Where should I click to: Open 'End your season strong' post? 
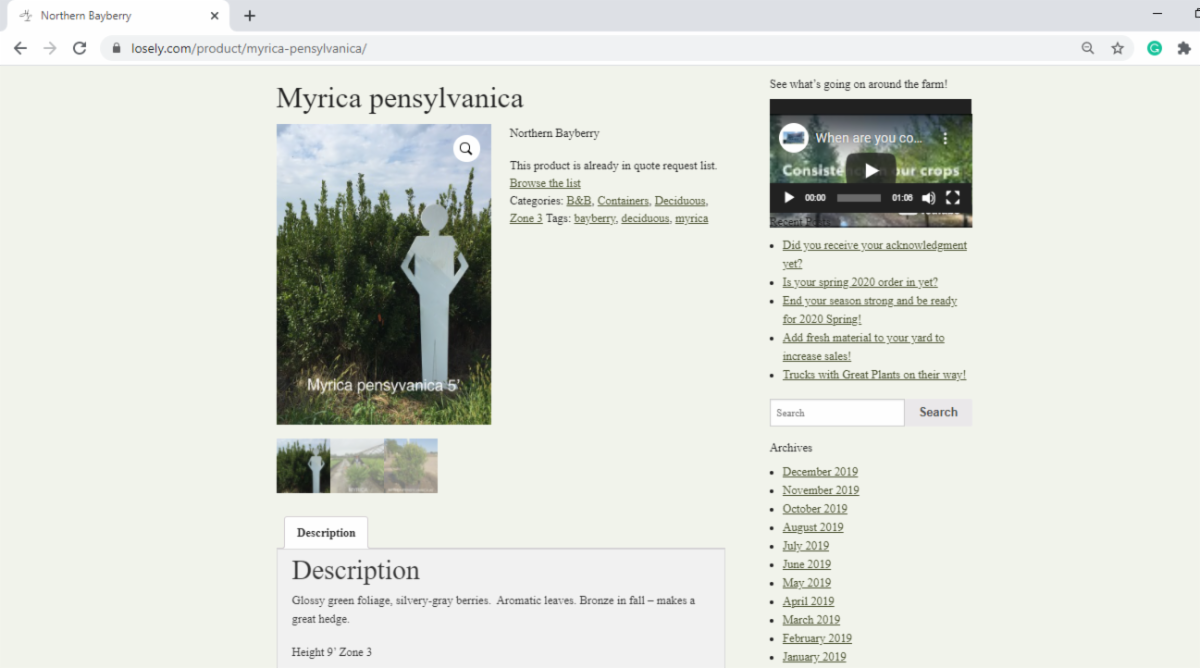[870, 310]
